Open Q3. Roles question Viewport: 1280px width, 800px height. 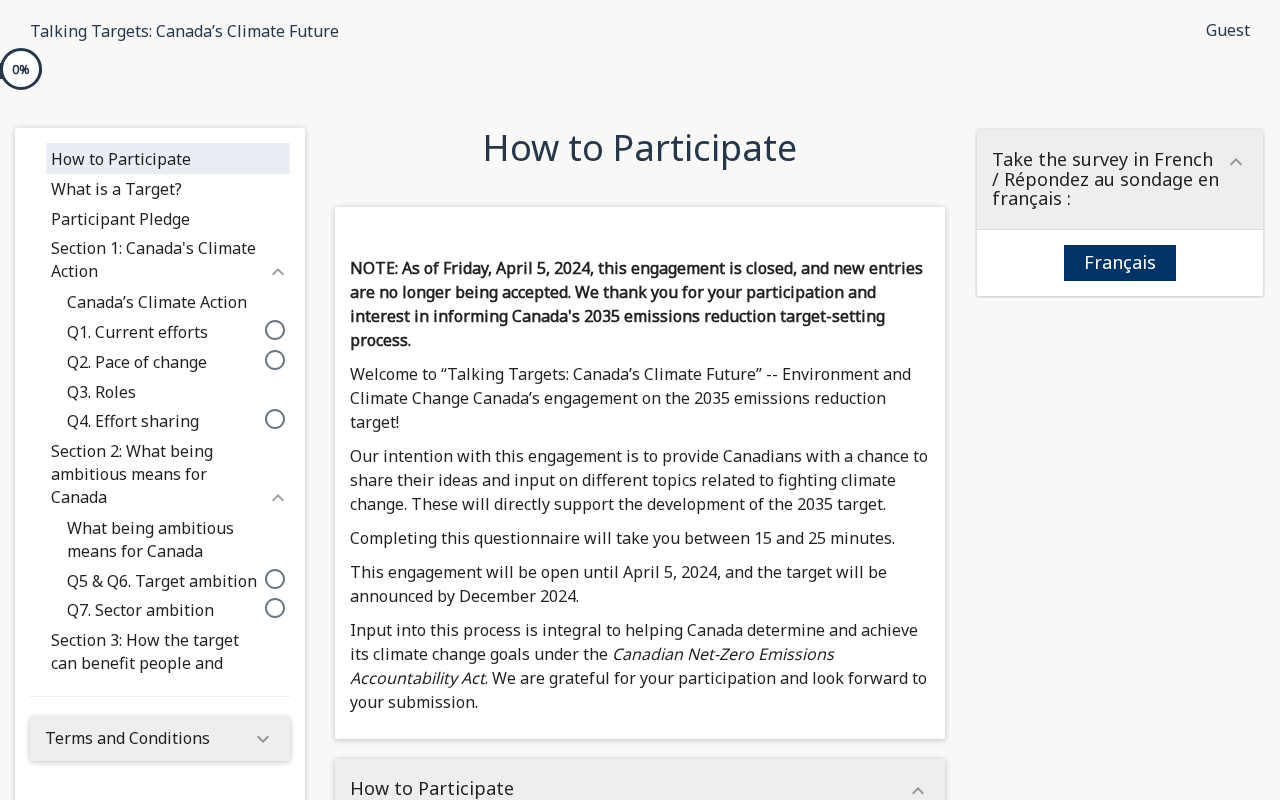coord(101,392)
